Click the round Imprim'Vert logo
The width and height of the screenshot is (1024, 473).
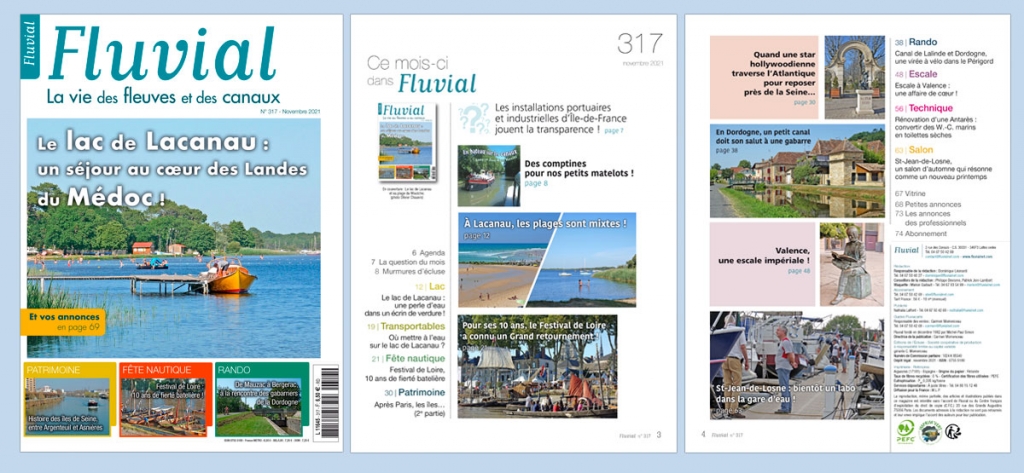(x=931, y=431)
